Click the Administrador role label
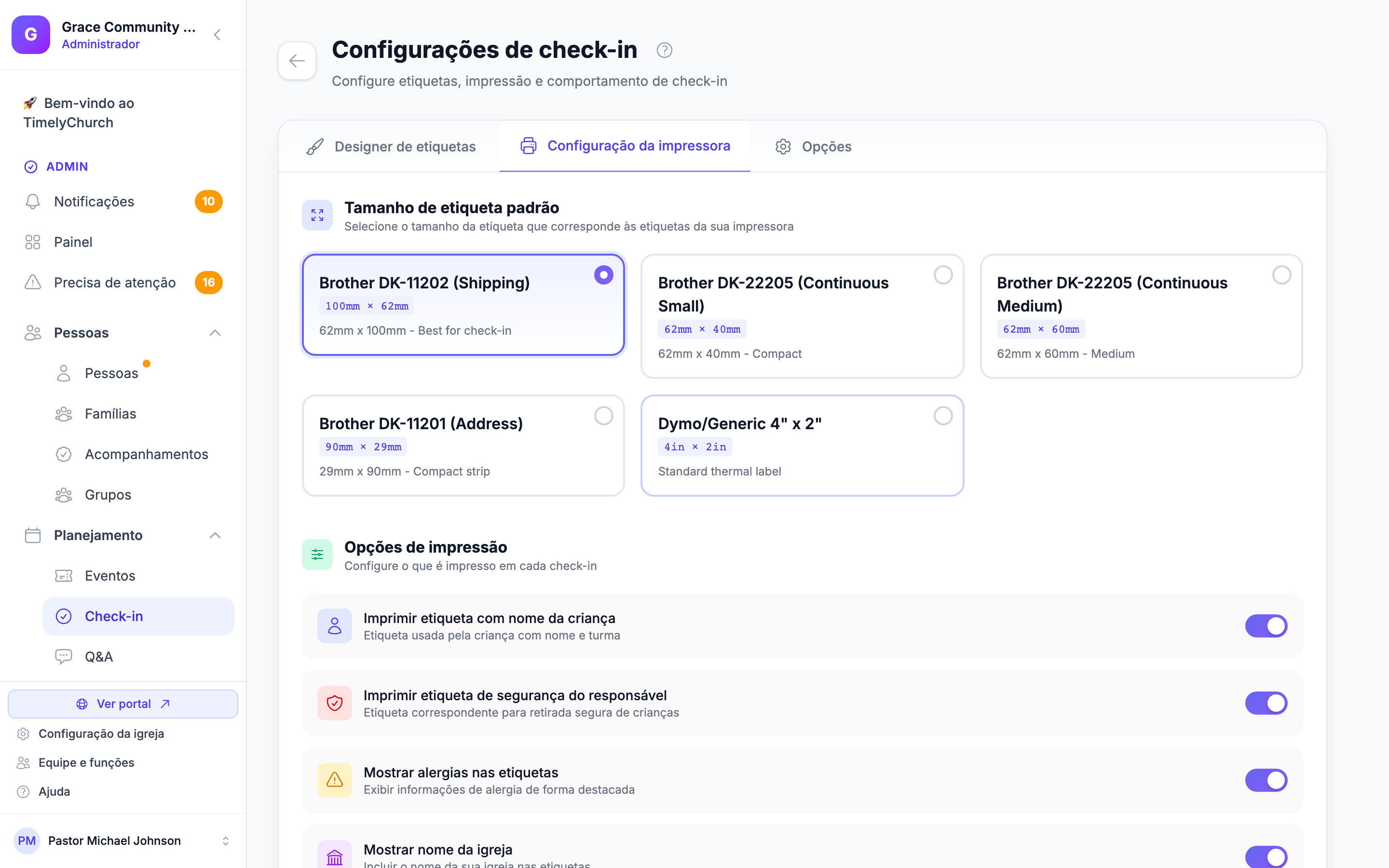 point(100,44)
